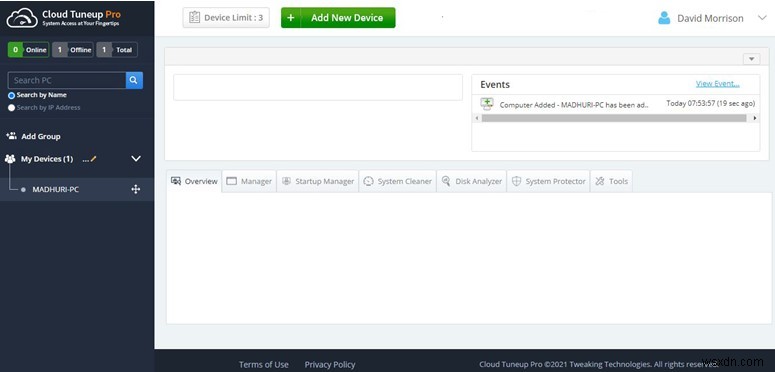Select MADHURI-PC in the device tree
Screen dimensions: 775x372
55,190
